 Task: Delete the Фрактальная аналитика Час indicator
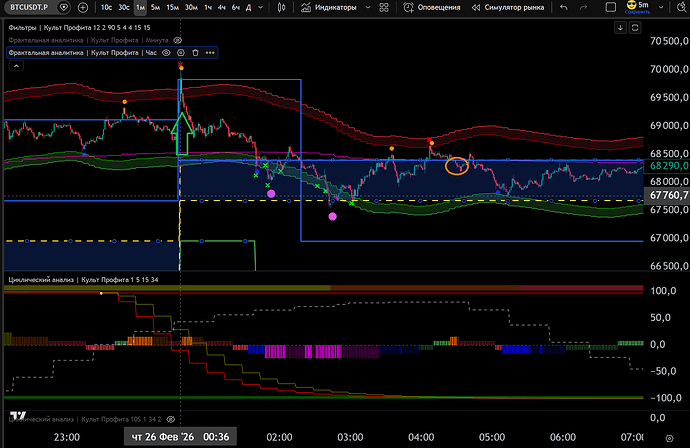195,52
